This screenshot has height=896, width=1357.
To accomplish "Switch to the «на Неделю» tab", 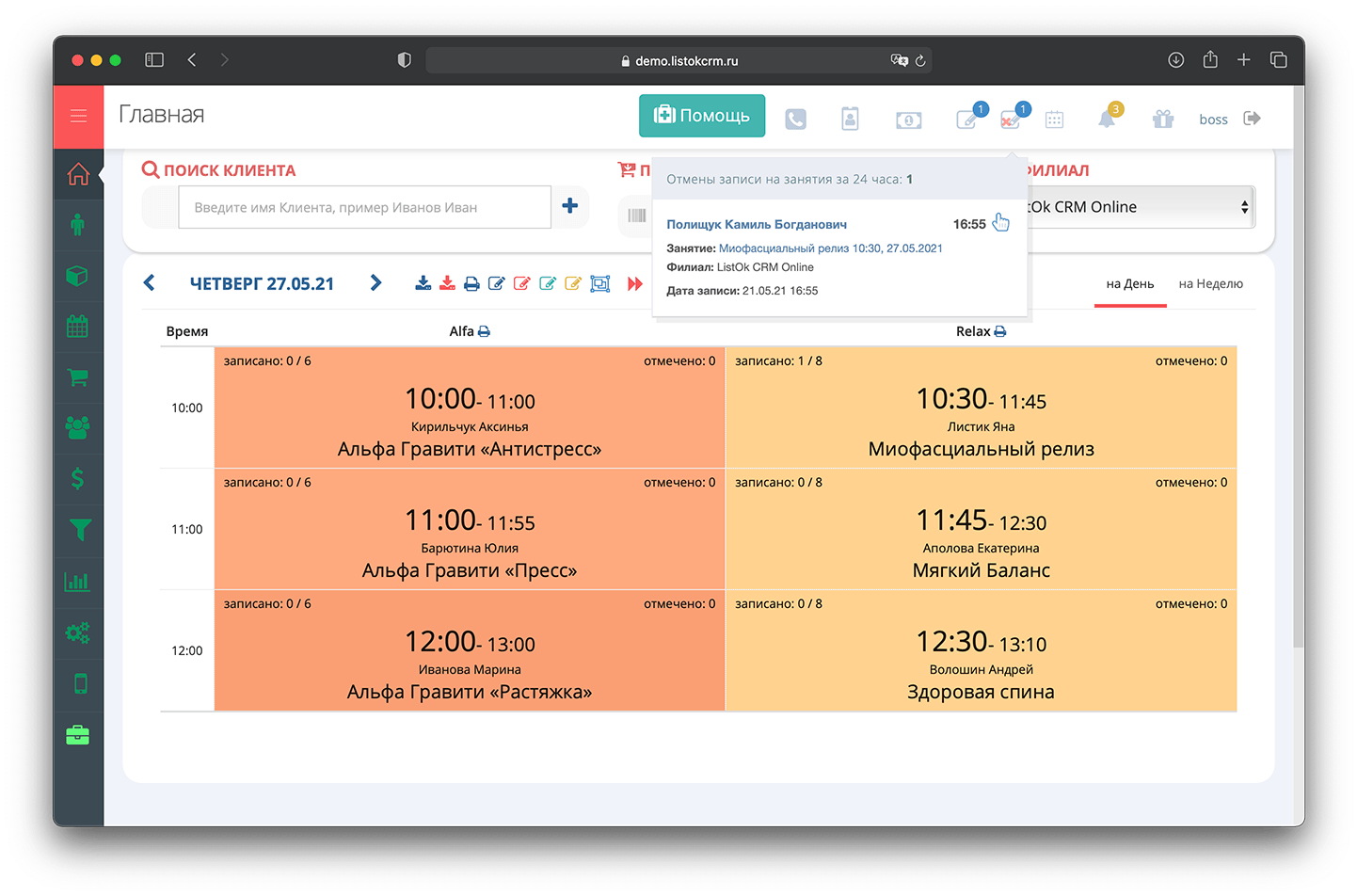I will pos(1210,284).
